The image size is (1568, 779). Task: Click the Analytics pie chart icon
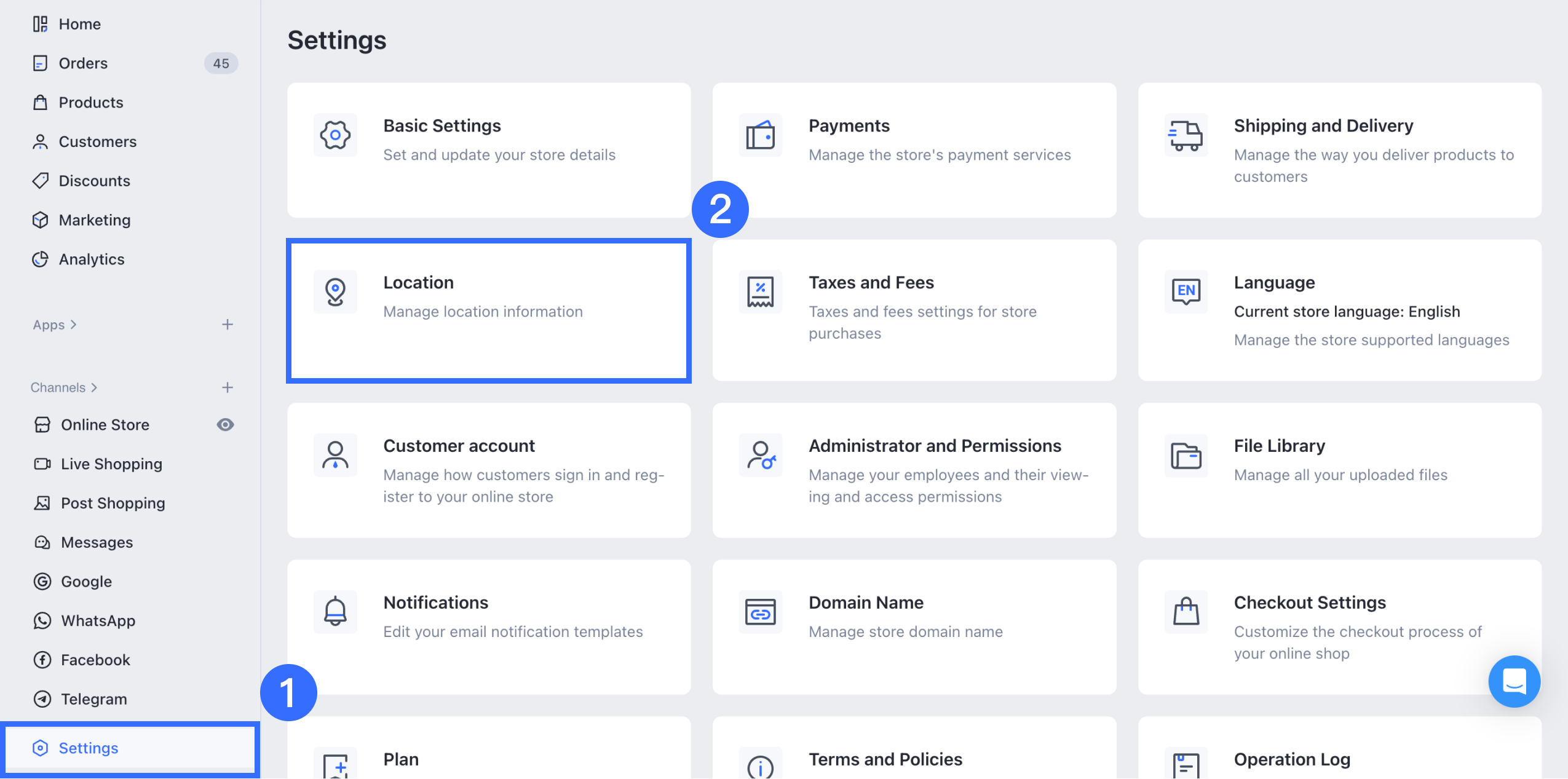tap(41, 259)
